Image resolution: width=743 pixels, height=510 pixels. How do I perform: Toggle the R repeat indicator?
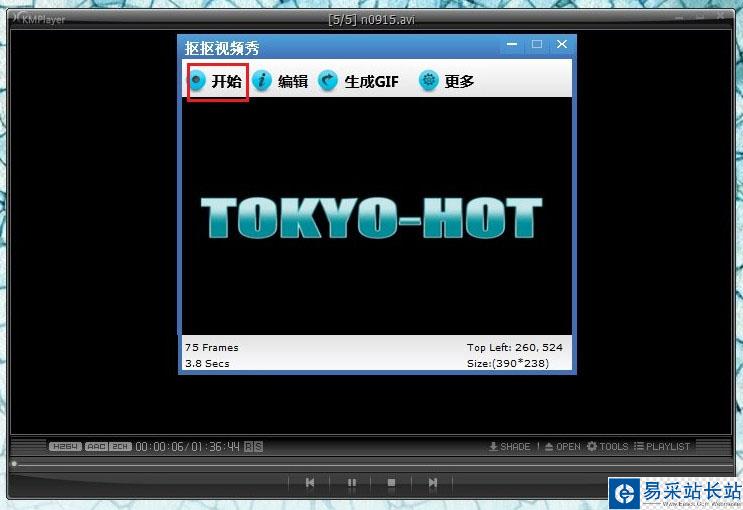coord(249,446)
